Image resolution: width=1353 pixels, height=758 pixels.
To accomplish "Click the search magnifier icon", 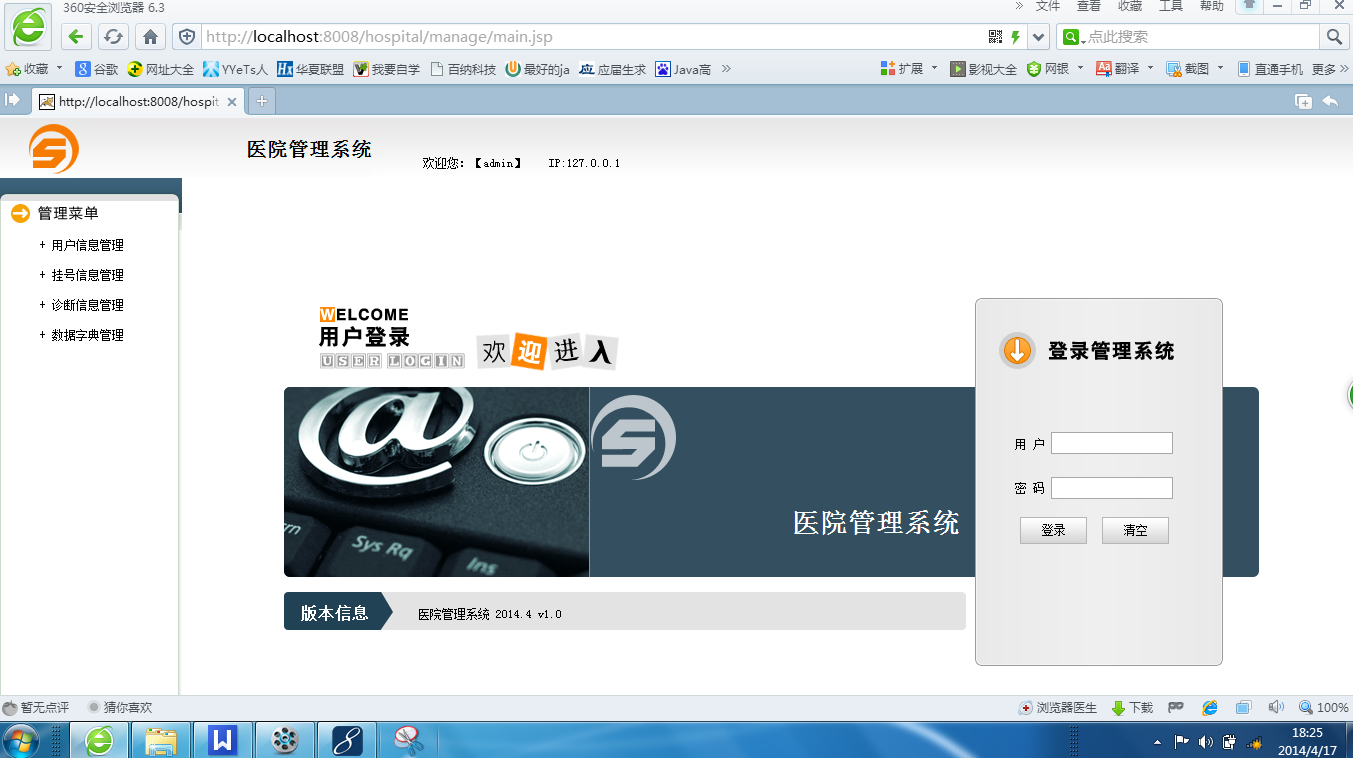I will [1333, 37].
